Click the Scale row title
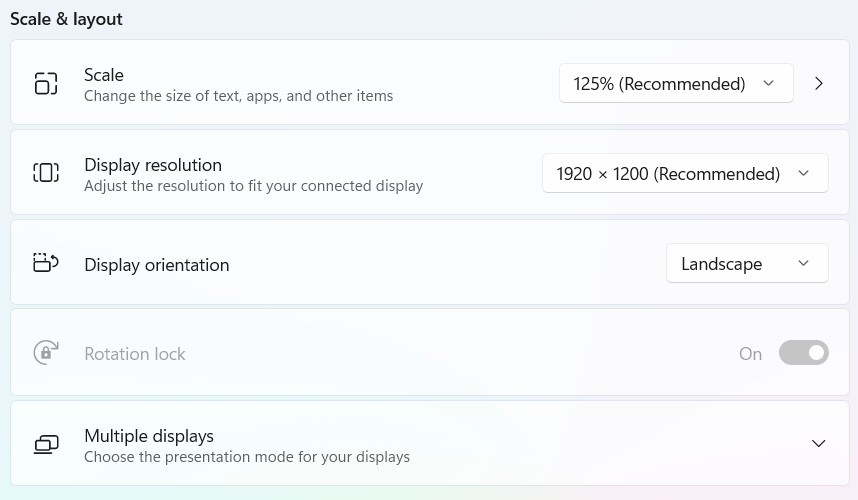Viewport: 858px width, 500px height. 104,75
